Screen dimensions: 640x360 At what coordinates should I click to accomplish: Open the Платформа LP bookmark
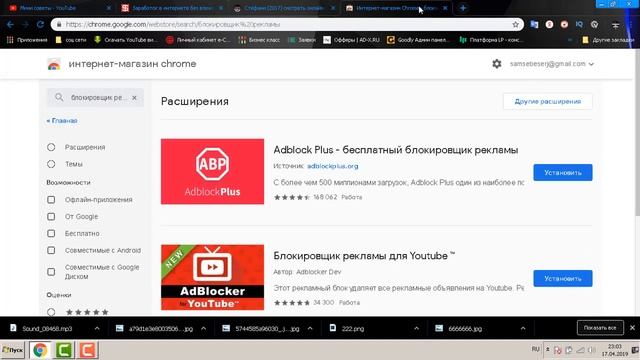pyautogui.click(x=492, y=40)
